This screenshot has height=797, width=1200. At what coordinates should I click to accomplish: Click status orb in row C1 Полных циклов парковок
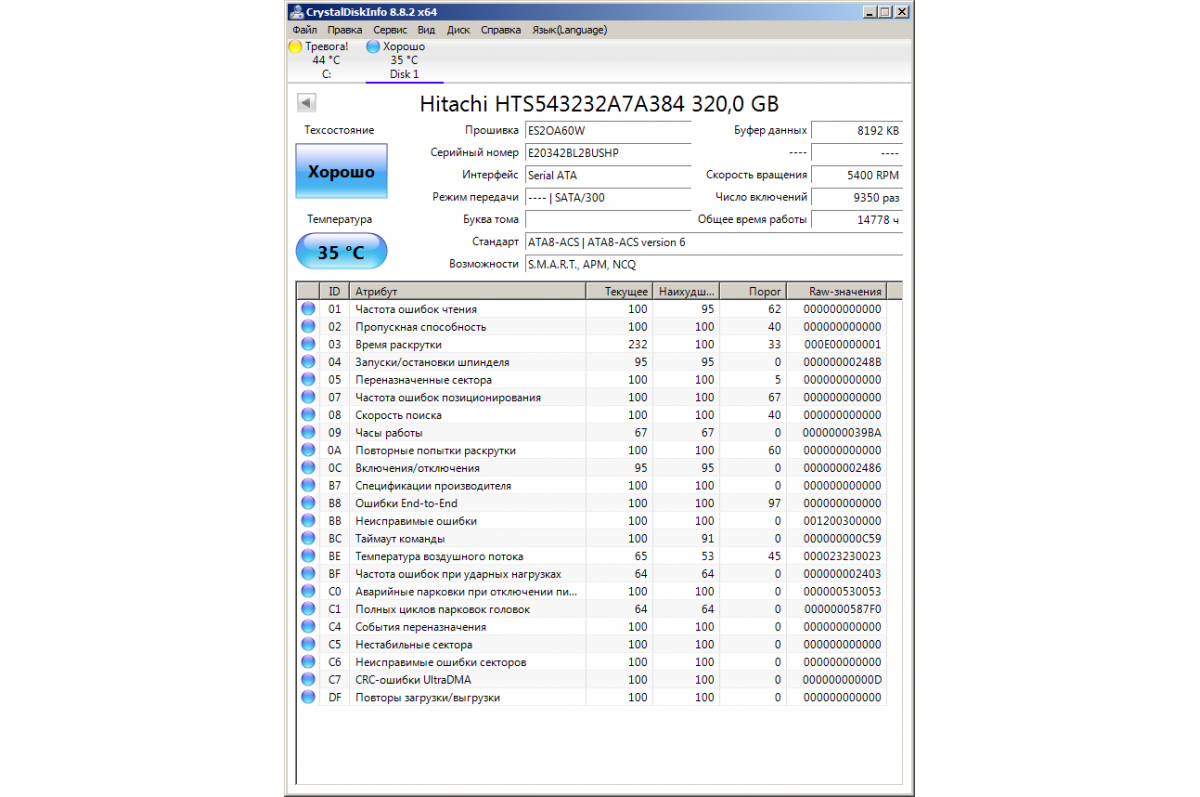(x=308, y=609)
